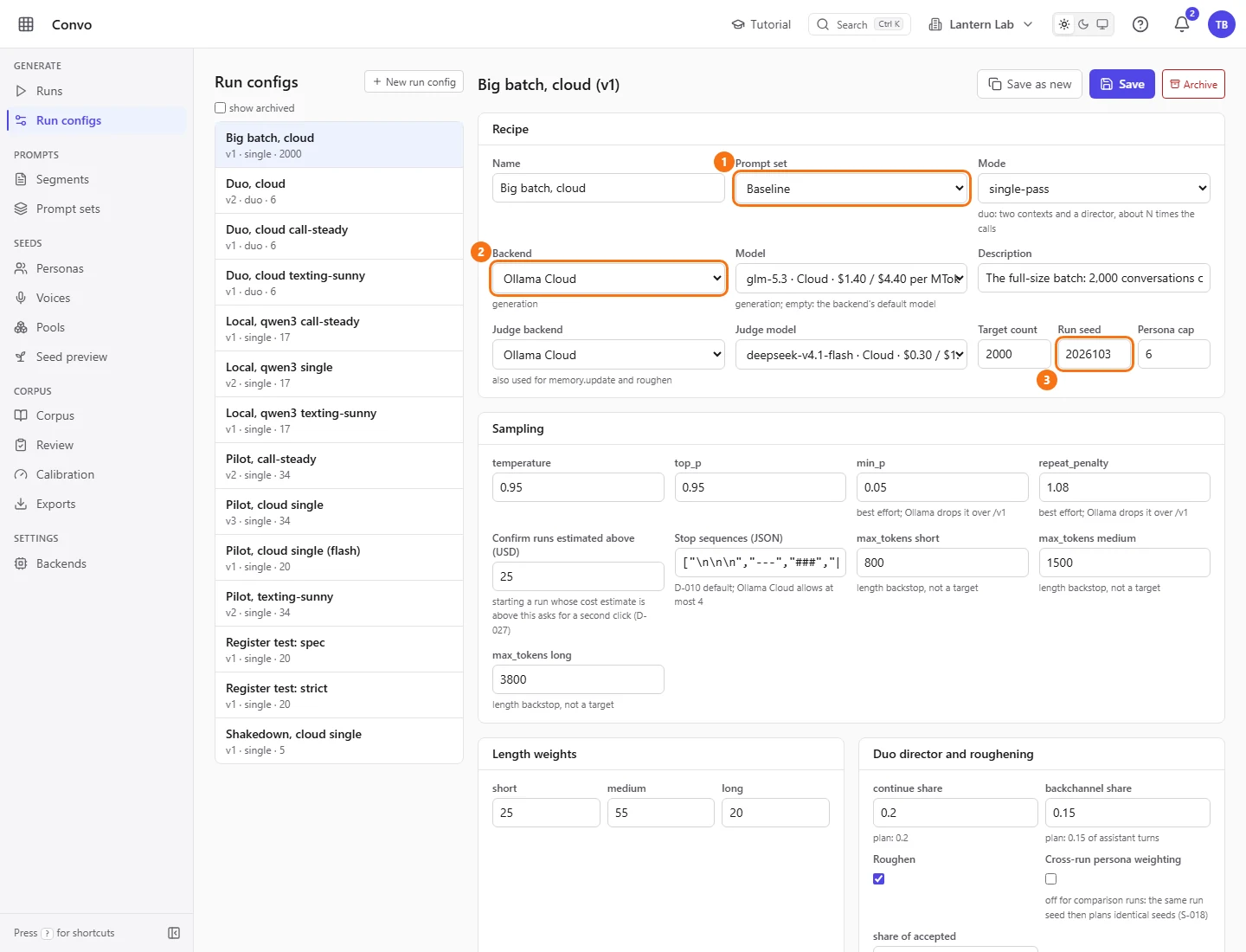Click the temperature input field
This screenshot has width=1246, height=952.
point(578,487)
